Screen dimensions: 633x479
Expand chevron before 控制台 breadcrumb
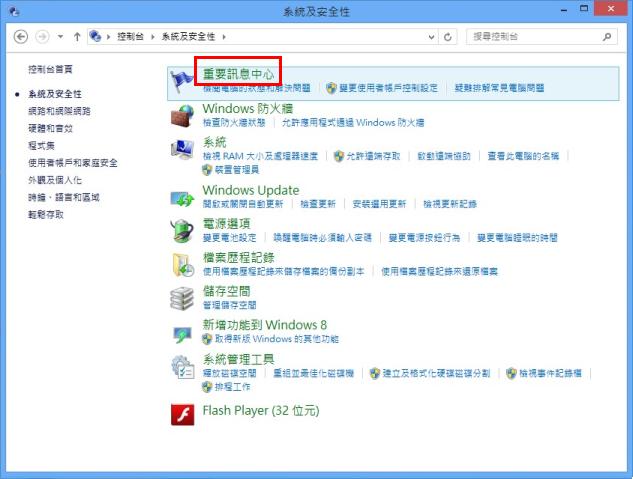click(108, 37)
